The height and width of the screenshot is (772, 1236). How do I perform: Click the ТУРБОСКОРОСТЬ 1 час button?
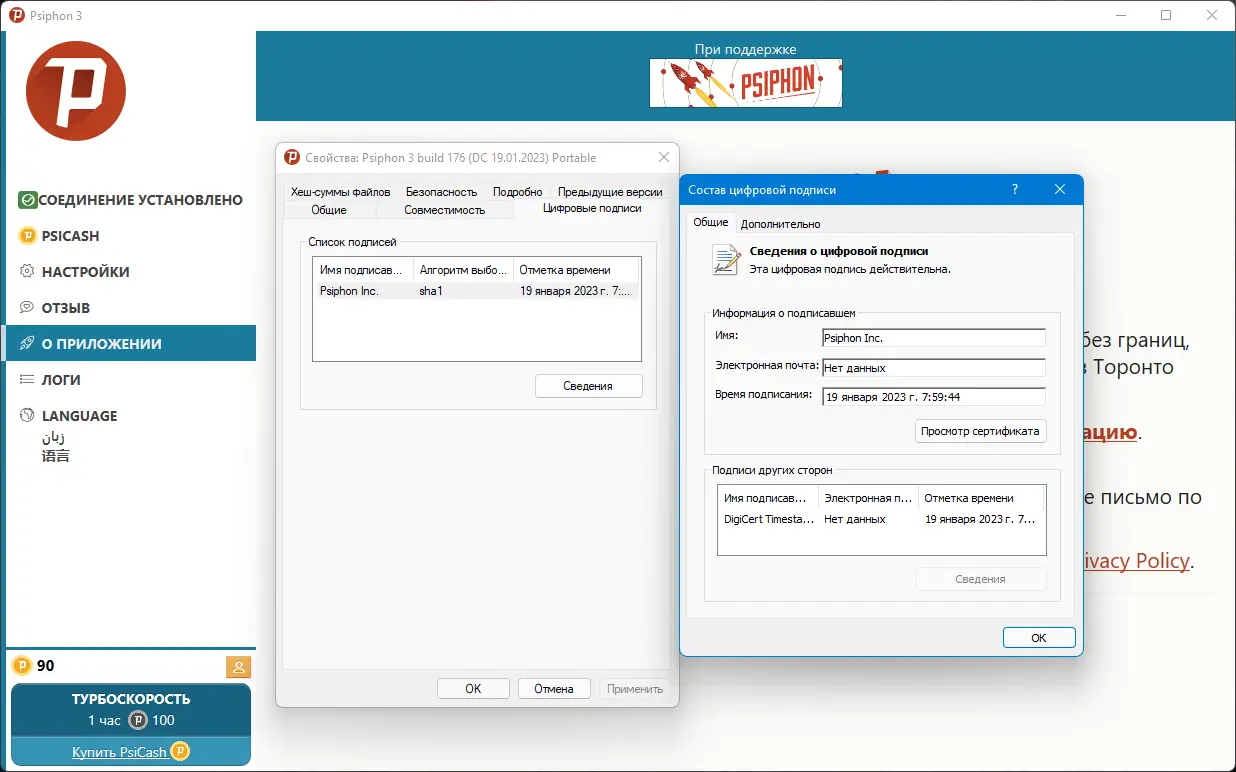pyautogui.click(x=131, y=710)
